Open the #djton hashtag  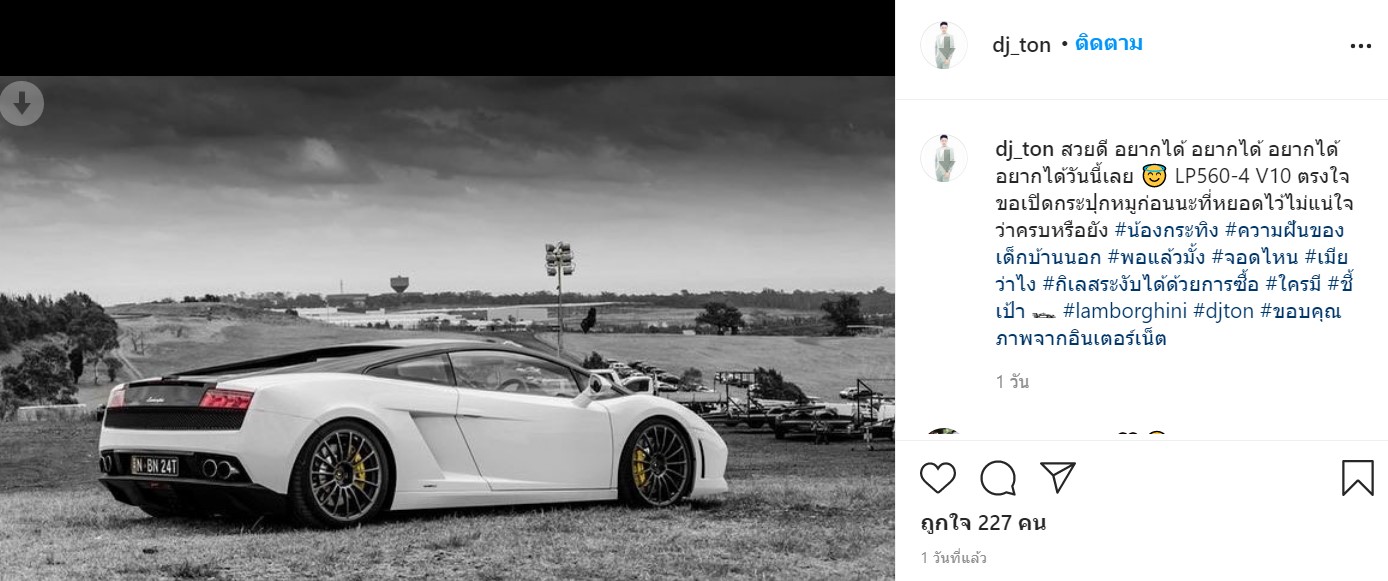1224,311
